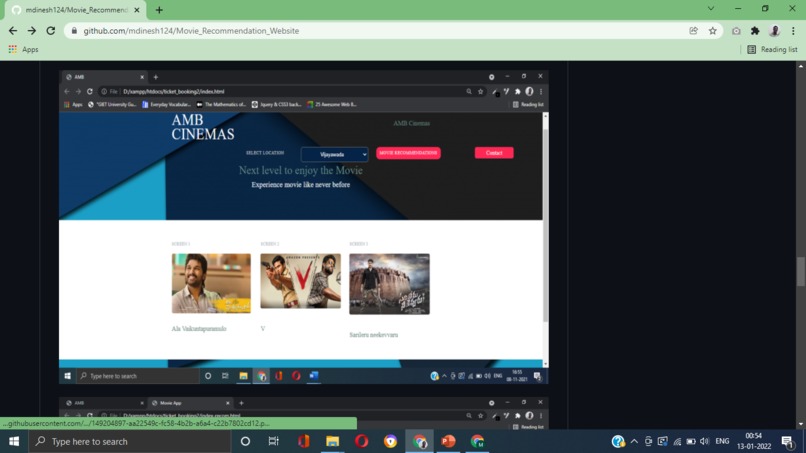Open the camera extension icon in Chrome toolbar
Image resolution: width=806 pixels, height=453 pixels.
point(736,31)
